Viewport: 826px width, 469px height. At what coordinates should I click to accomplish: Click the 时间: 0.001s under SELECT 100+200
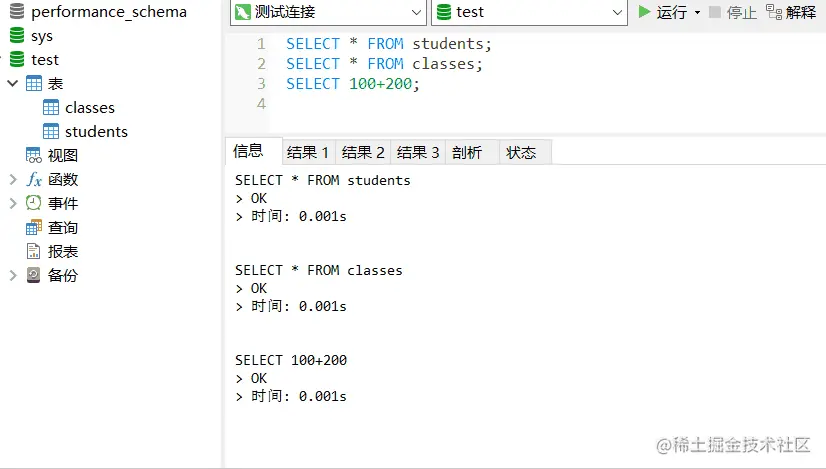(x=299, y=396)
